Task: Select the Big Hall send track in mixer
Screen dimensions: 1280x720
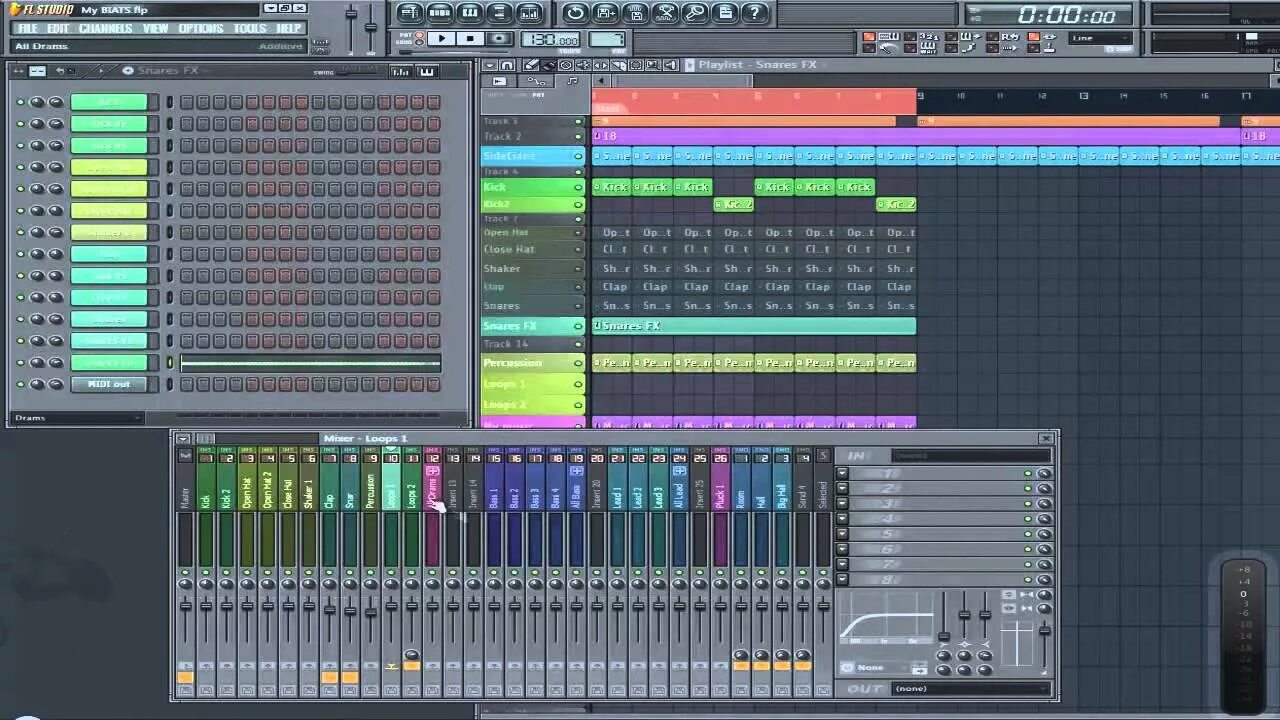Action: click(x=782, y=493)
